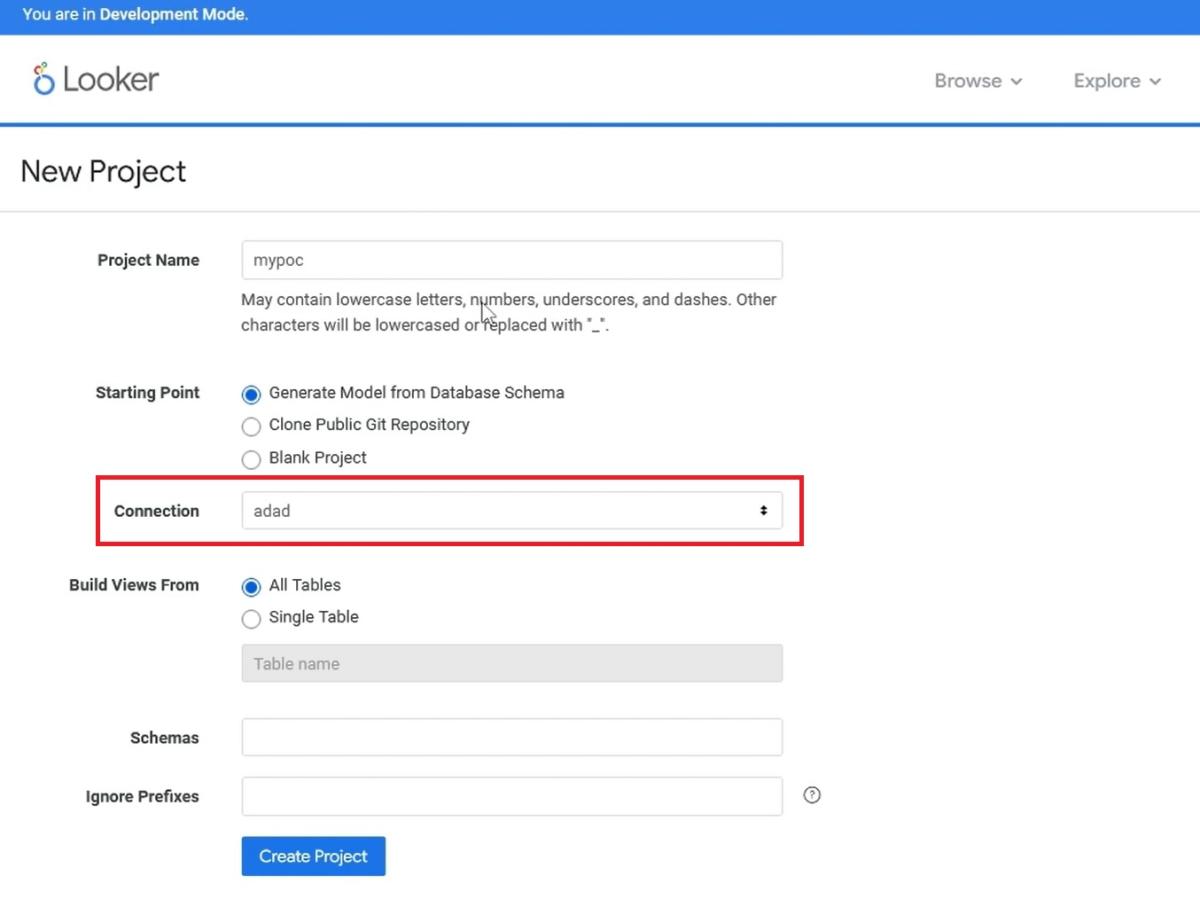Open the Explore menu
This screenshot has height=915, width=1200.
1107,81
